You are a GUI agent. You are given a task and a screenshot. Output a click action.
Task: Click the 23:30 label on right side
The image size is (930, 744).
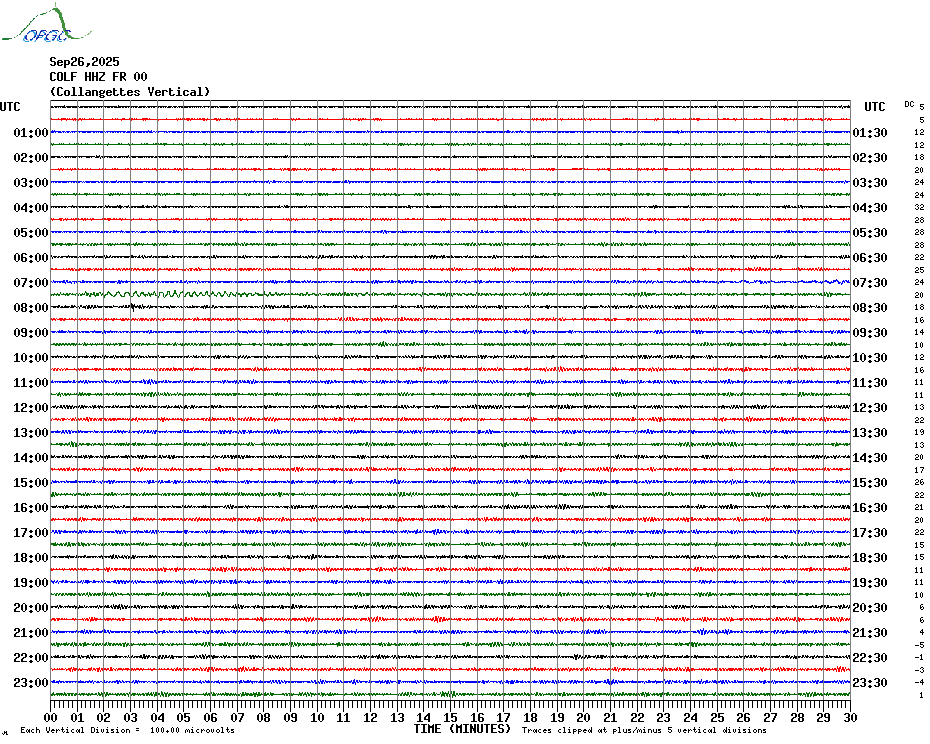pyautogui.click(x=870, y=682)
